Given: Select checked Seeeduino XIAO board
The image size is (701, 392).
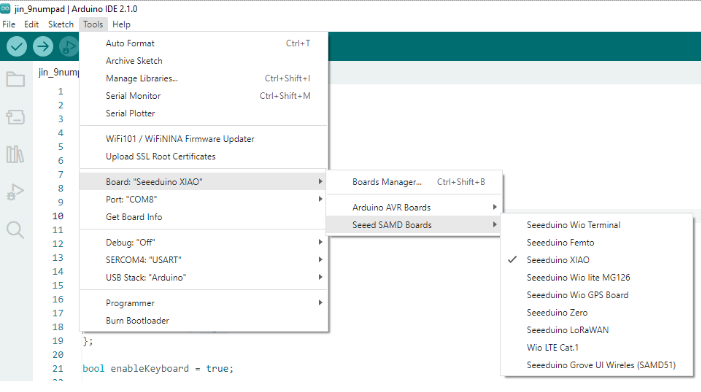Looking at the screenshot, I should (x=597, y=260).
